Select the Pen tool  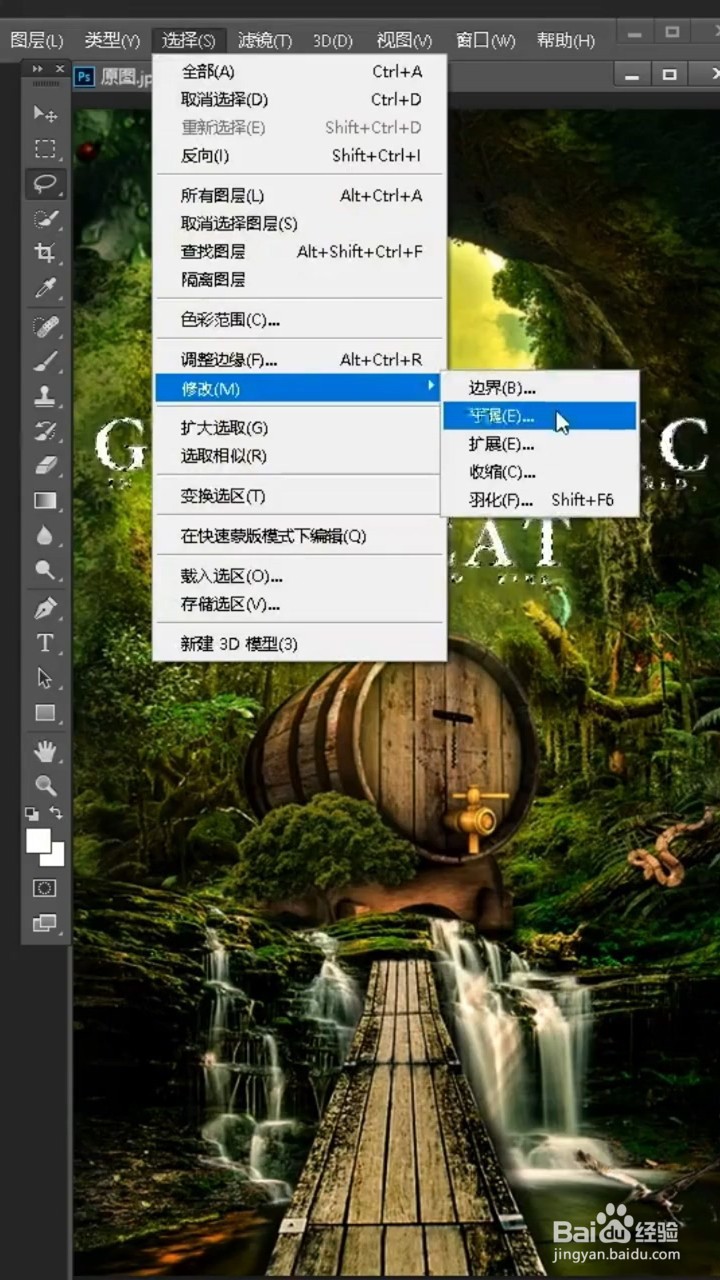45,608
